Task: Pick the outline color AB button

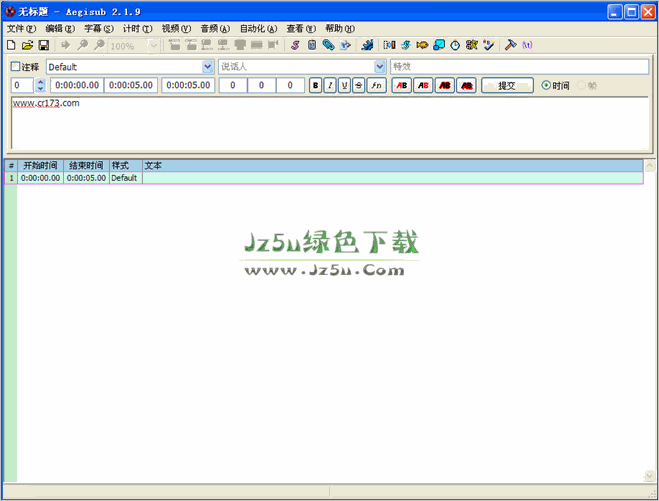Action: [x=445, y=85]
